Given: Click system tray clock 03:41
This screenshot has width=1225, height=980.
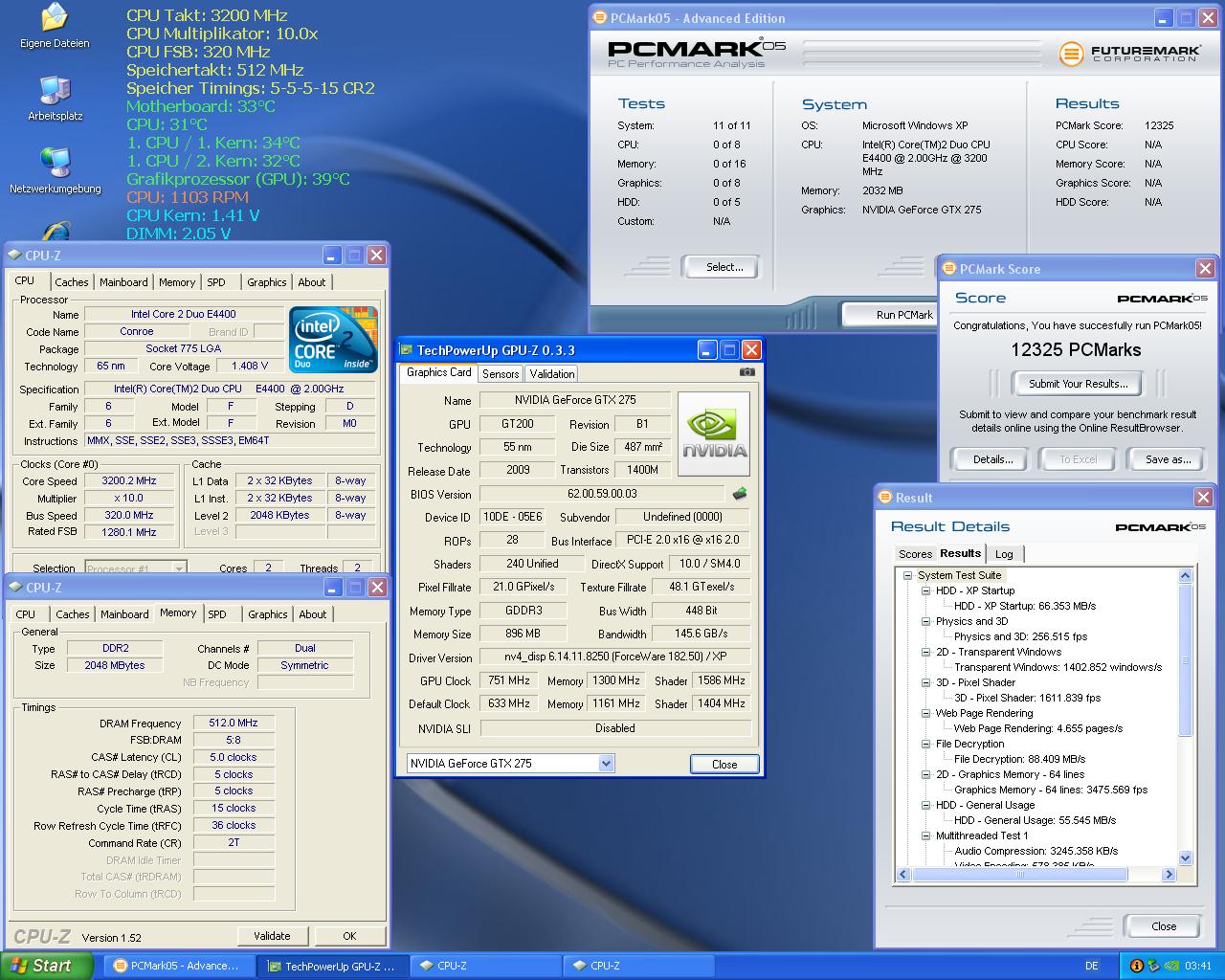Looking at the screenshot, I should [x=1198, y=966].
